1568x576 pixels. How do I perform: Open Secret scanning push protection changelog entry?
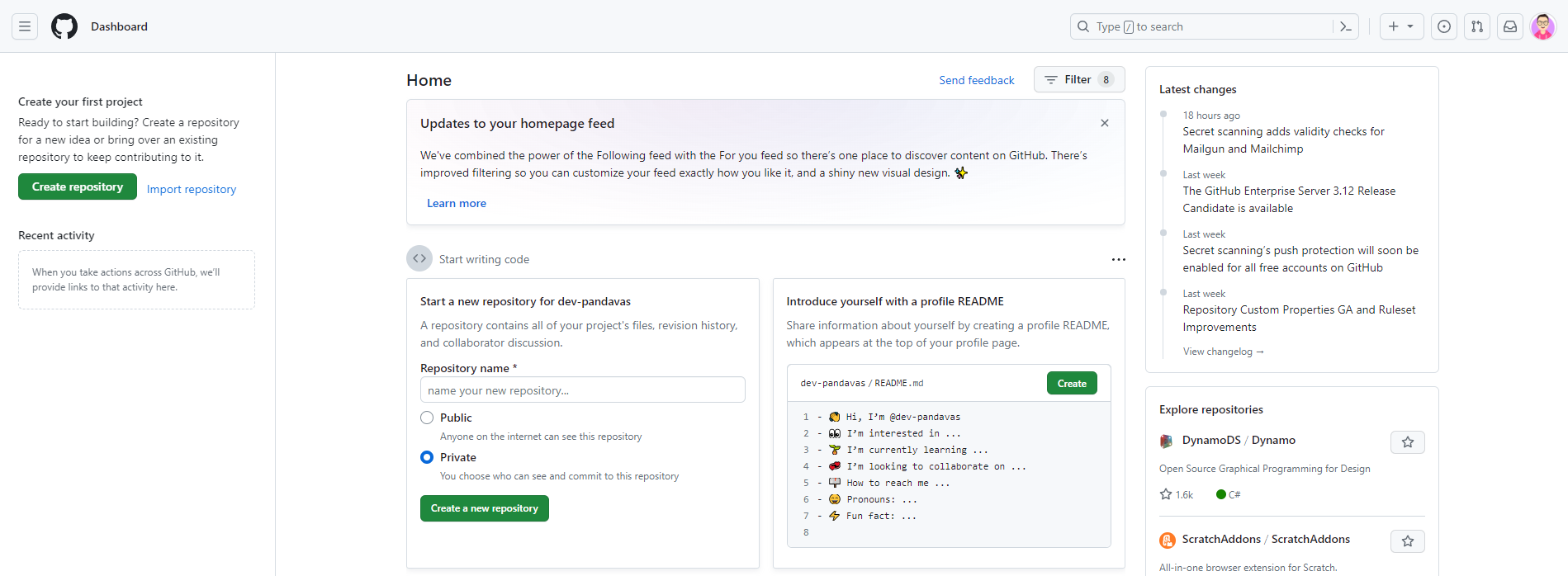pos(1300,259)
